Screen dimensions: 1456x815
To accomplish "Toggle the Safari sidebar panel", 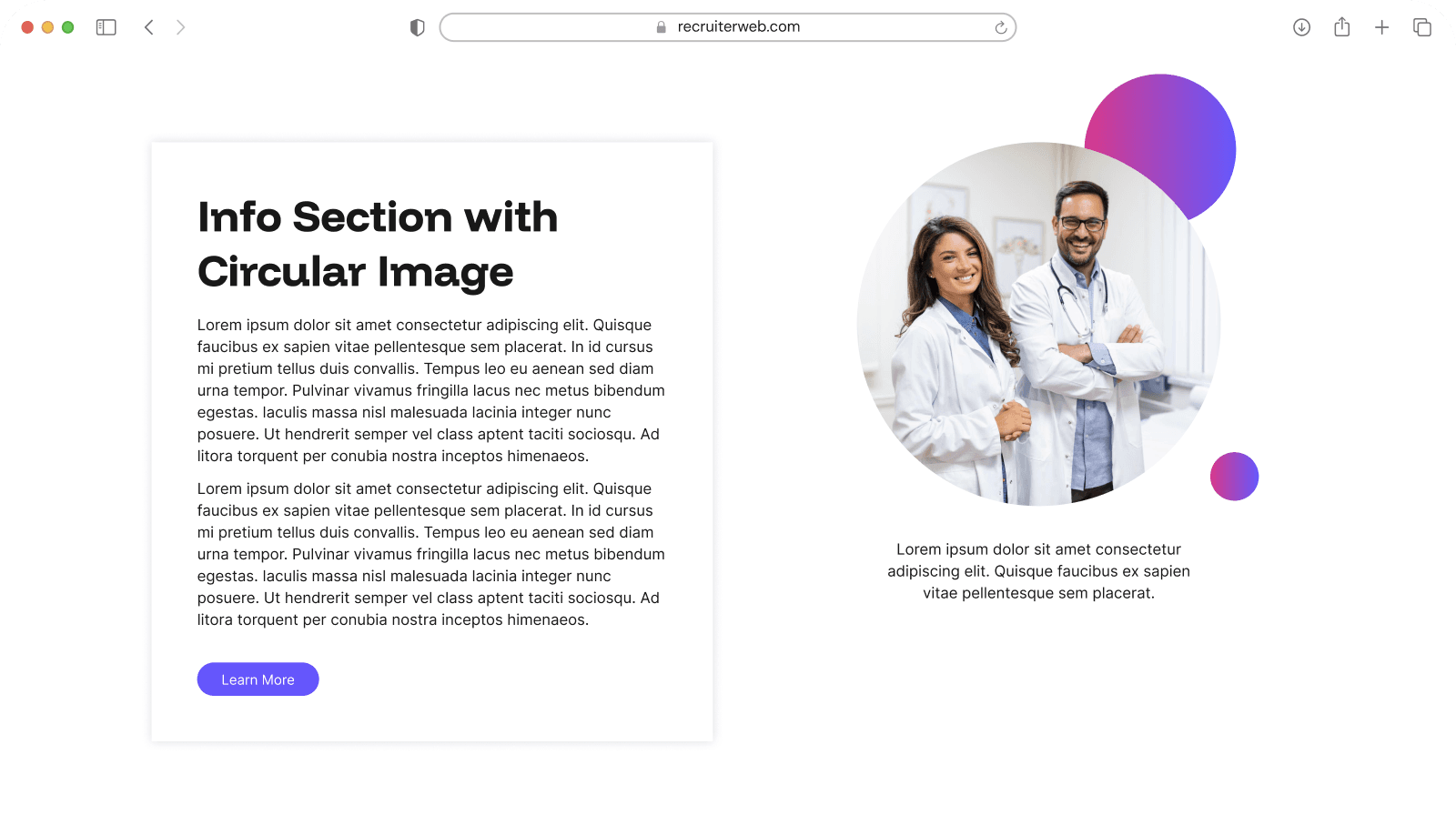I will (x=106, y=27).
